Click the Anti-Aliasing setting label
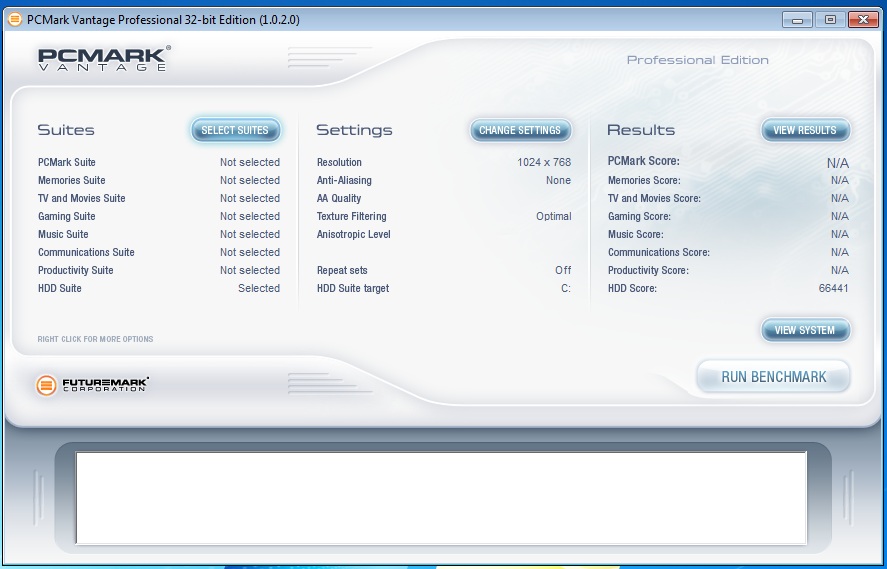887x569 pixels. [344, 180]
